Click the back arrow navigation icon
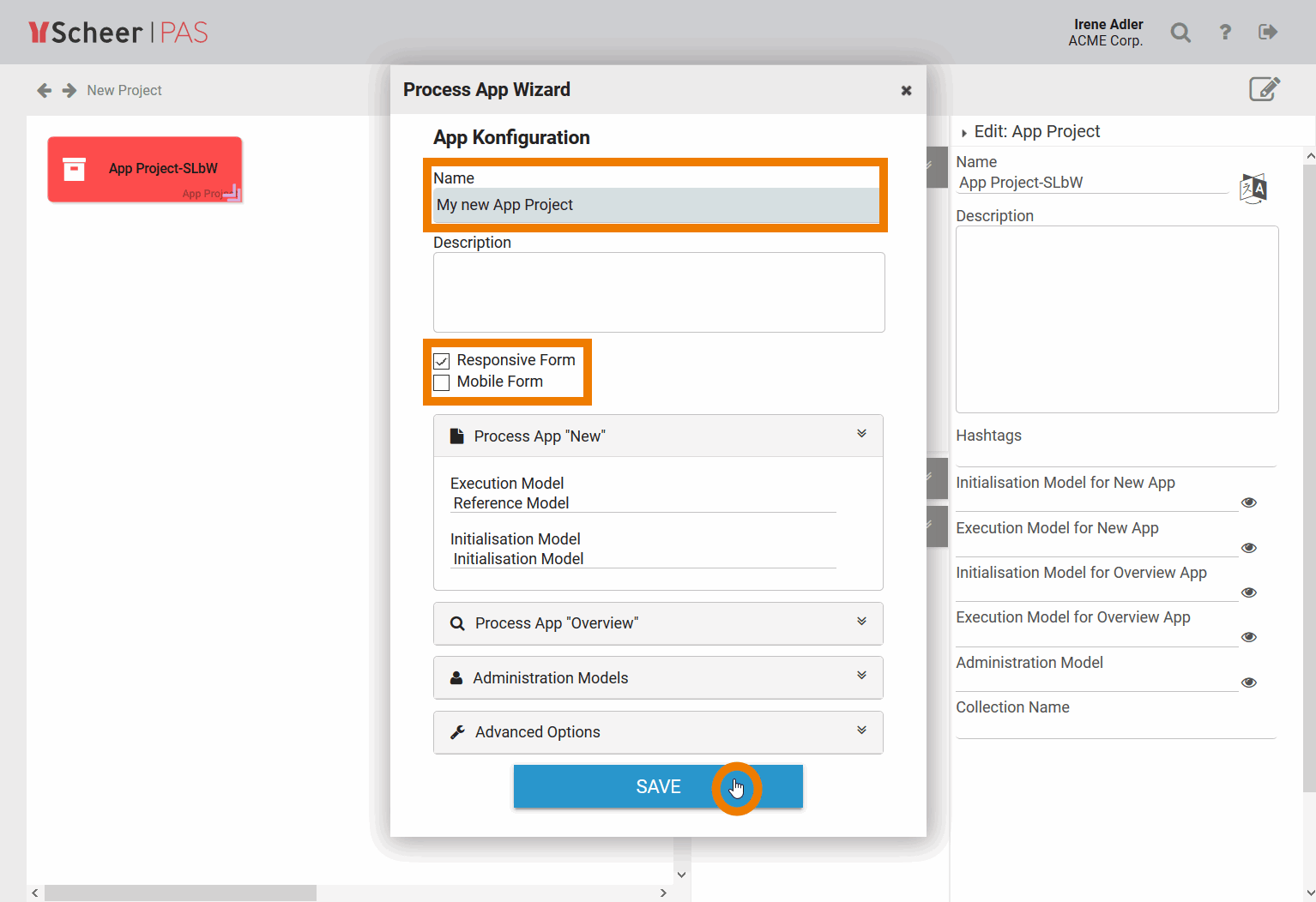 [x=45, y=90]
